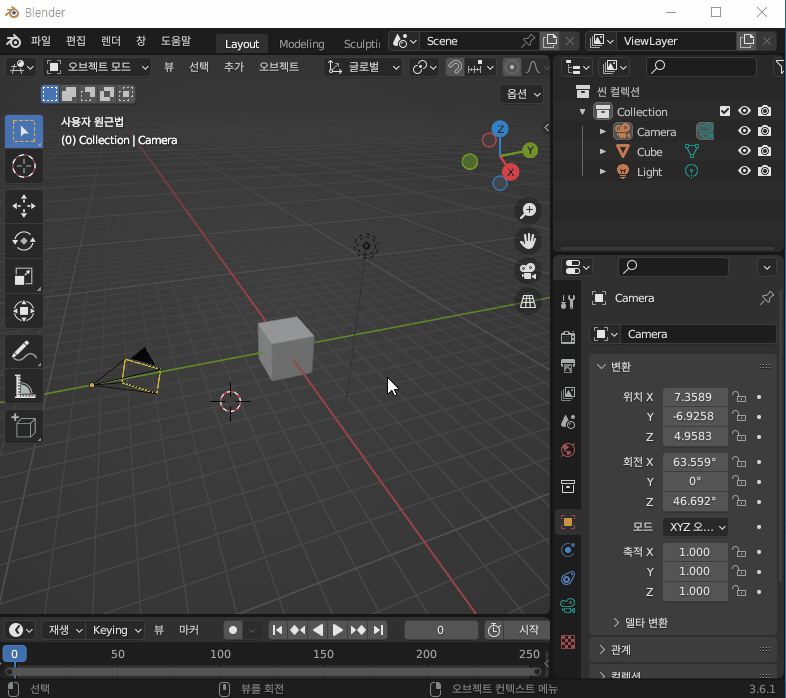Activate the 3D Cursor tool

24,166
